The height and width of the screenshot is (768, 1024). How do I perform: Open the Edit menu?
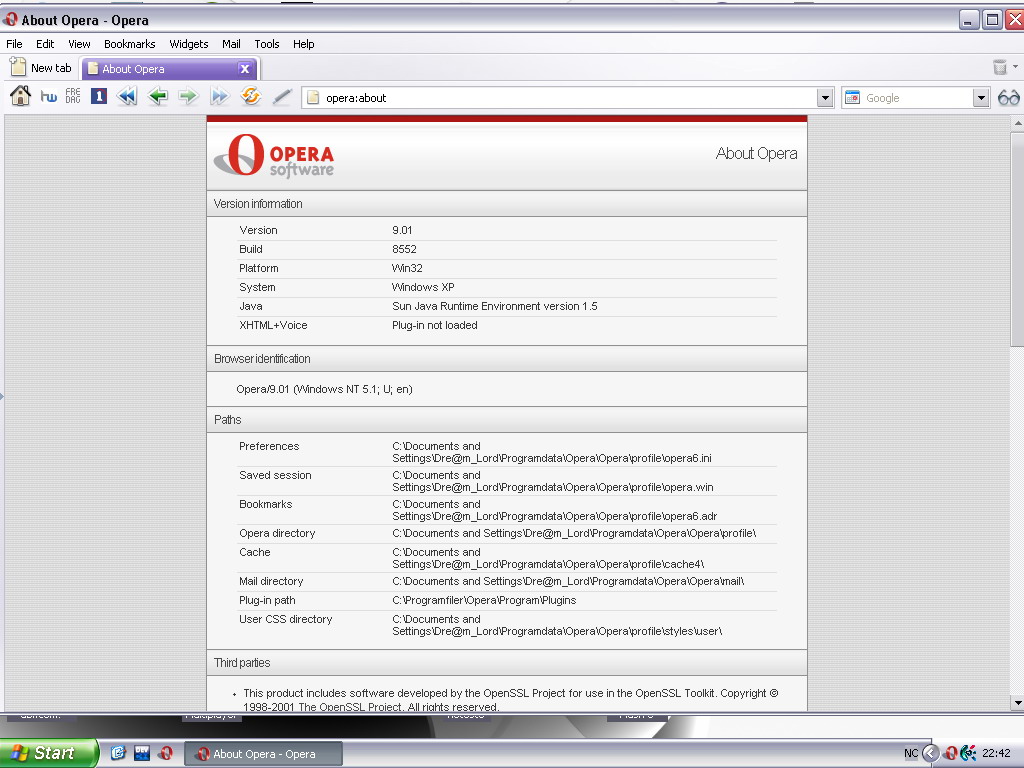(x=45, y=44)
